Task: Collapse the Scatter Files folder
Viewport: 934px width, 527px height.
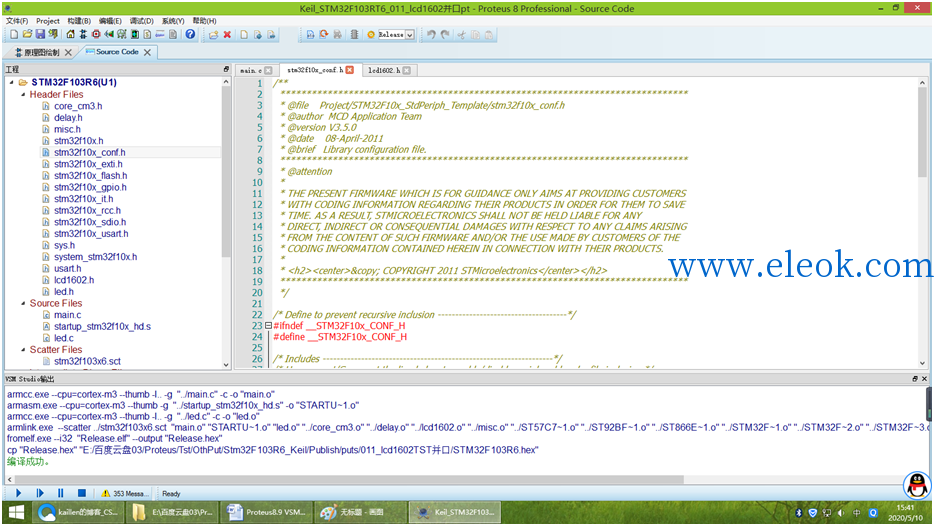Action: [23, 350]
